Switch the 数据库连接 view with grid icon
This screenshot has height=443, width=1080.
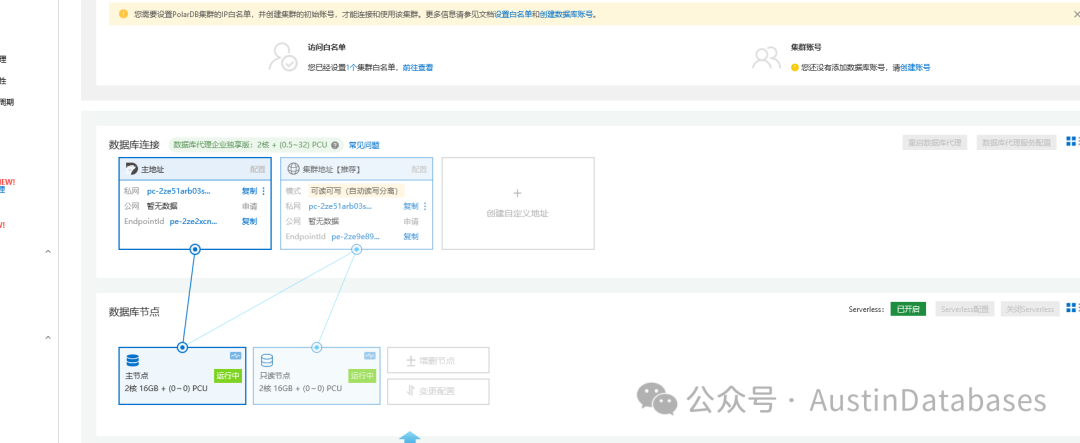coord(1072,141)
